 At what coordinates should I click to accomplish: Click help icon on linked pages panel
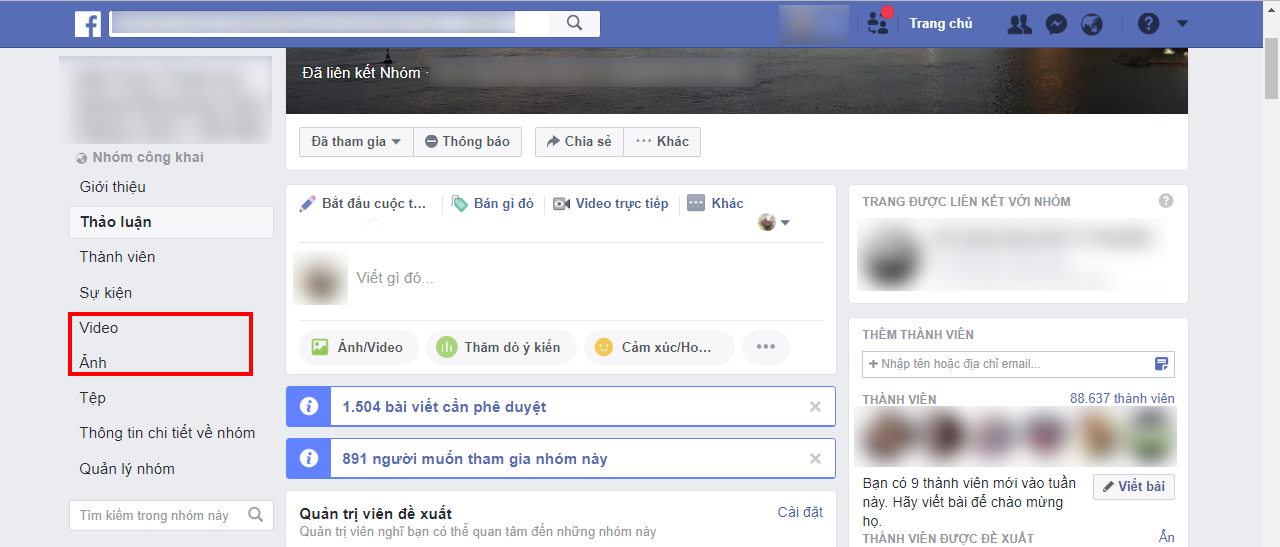click(x=1166, y=201)
